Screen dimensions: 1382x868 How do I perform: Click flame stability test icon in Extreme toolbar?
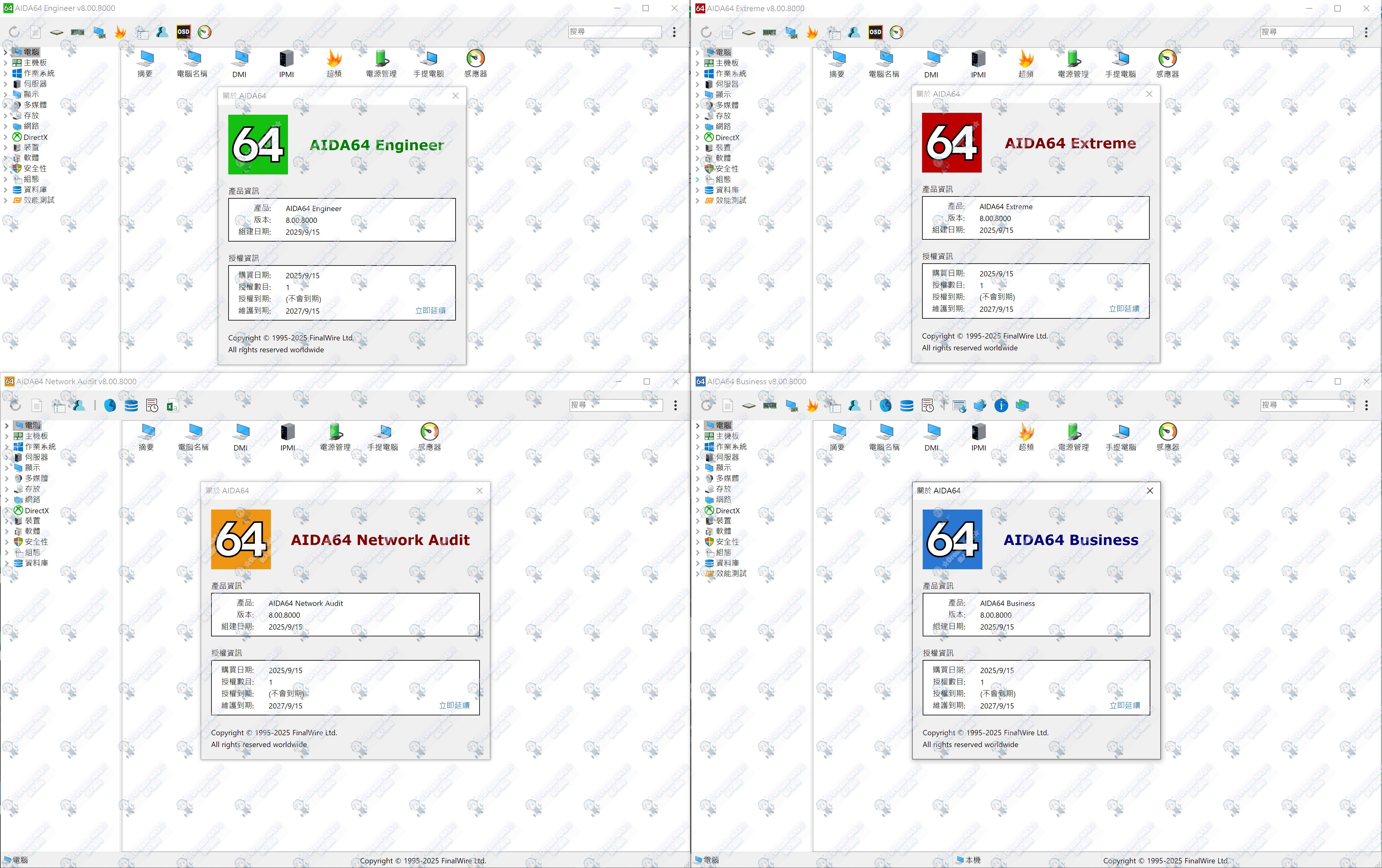812,33
